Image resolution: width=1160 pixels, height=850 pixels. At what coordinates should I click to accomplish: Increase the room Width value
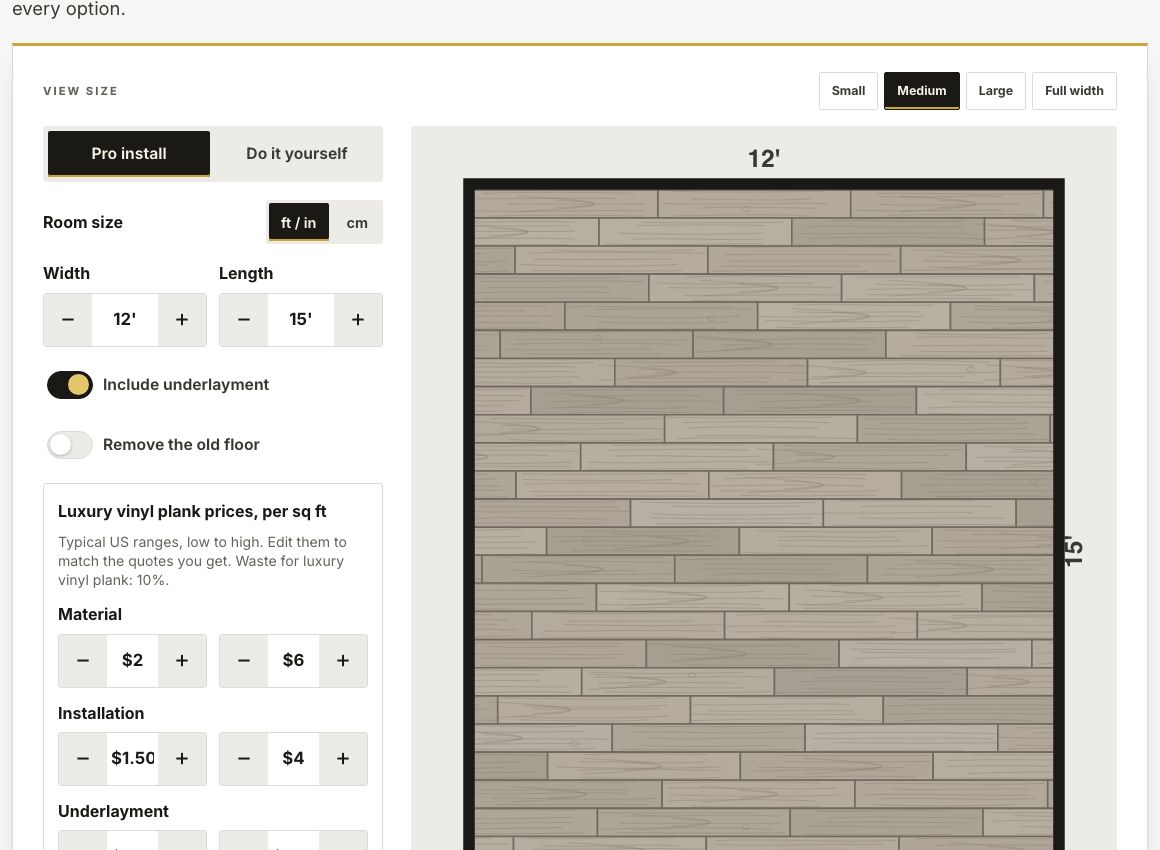point(182,320)
